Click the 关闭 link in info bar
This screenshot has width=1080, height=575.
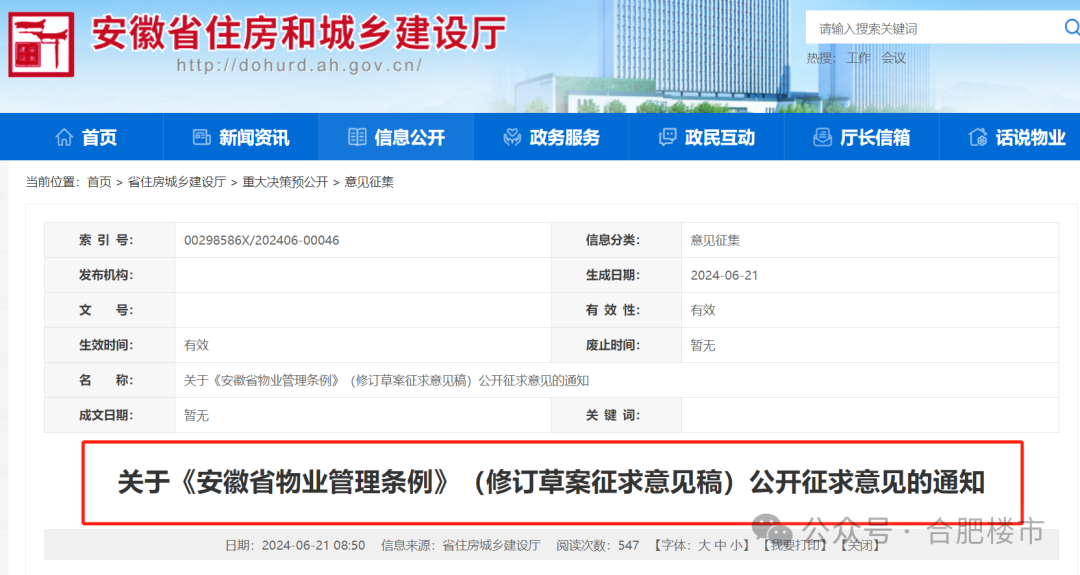click(x=859, y=545)
